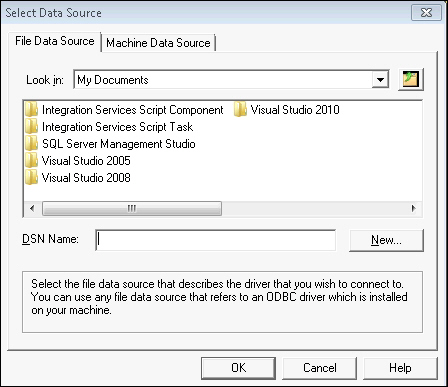Screen dimensions: 448x387
Task: Confirm with the OK button
Action: (238, 368)
